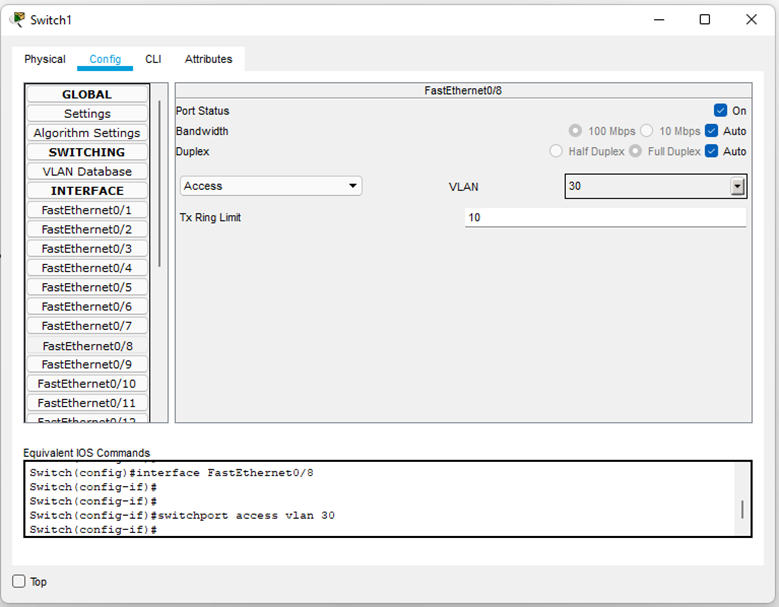Select interface FastEthernet0/11

87,403
